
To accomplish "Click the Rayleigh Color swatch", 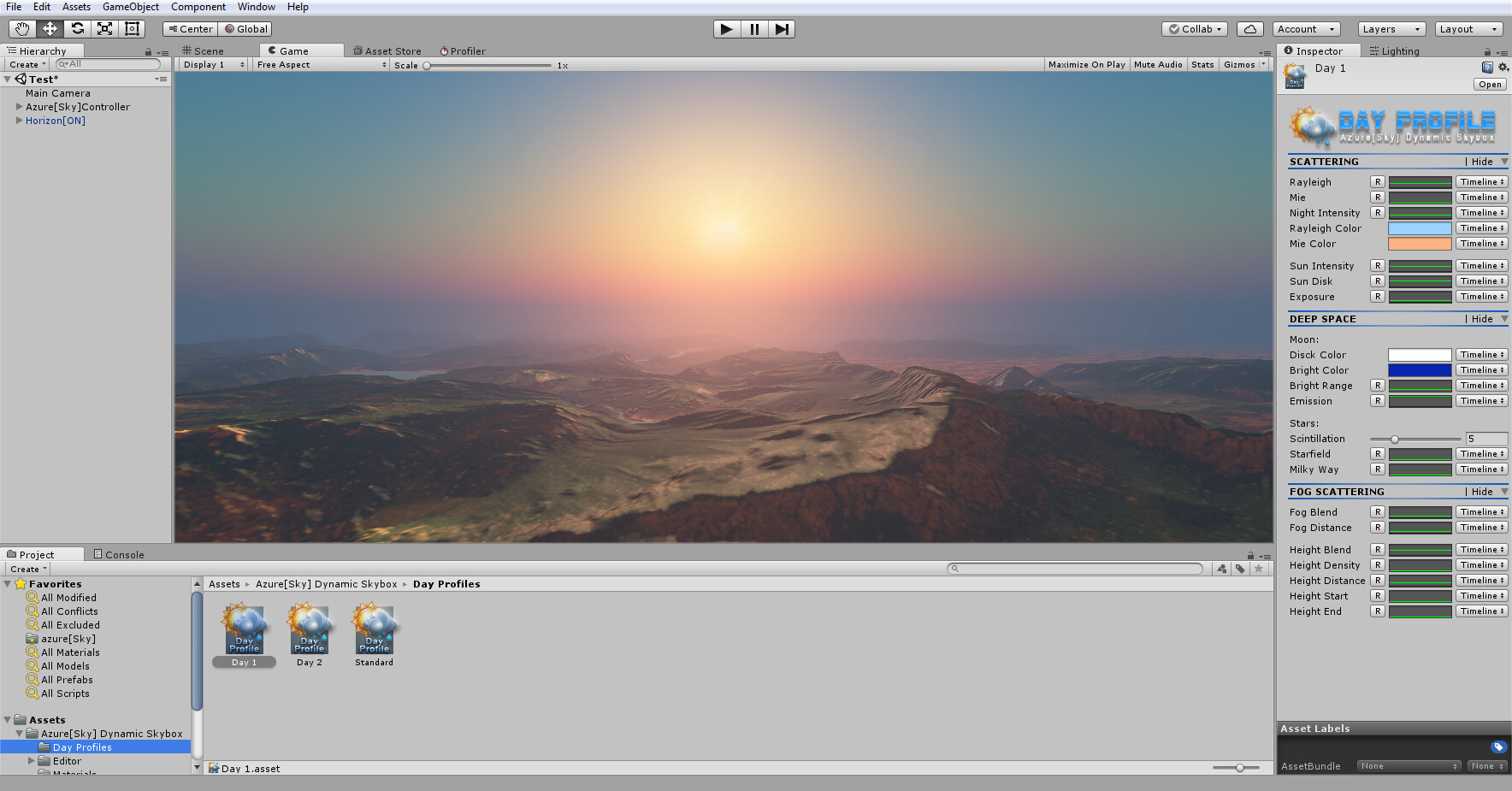I will pyautogui.click(x=1420, y=227).
